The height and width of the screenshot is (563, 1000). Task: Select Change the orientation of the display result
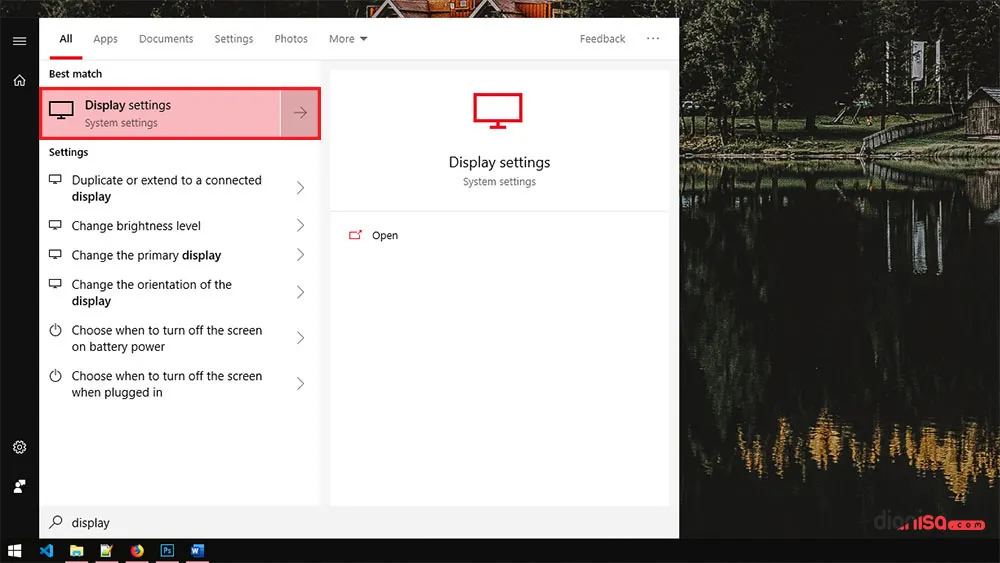point(179,292)
